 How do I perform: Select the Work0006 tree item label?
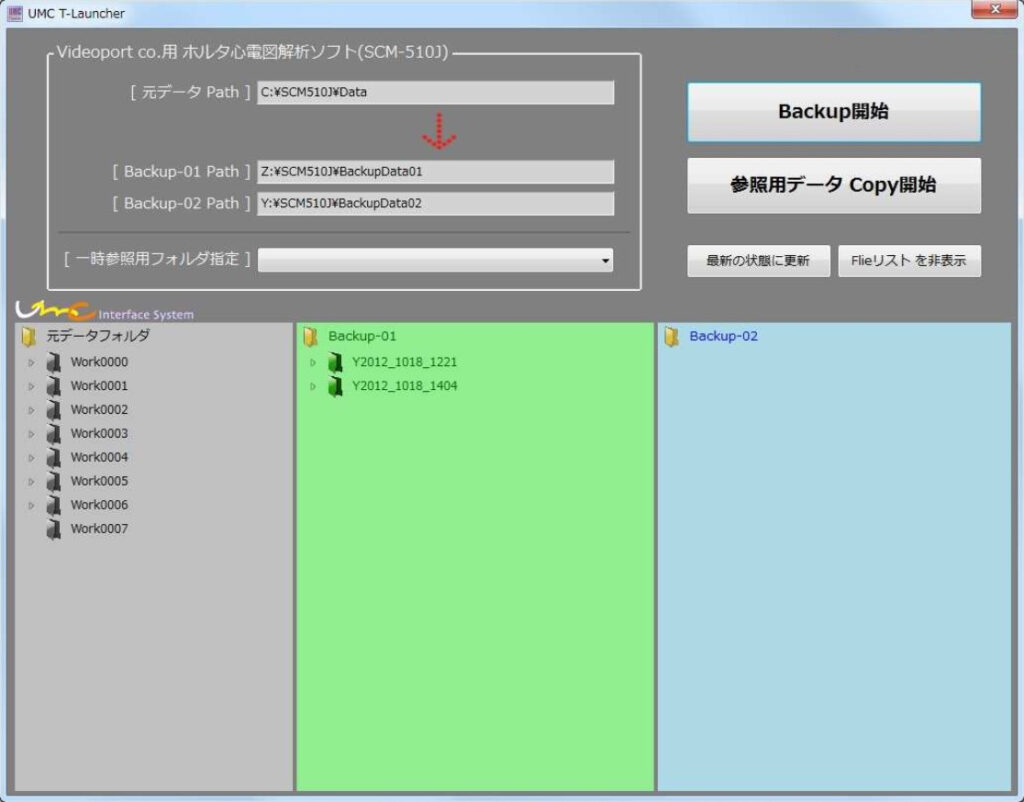pyautogui.click(x=99, y=505)
